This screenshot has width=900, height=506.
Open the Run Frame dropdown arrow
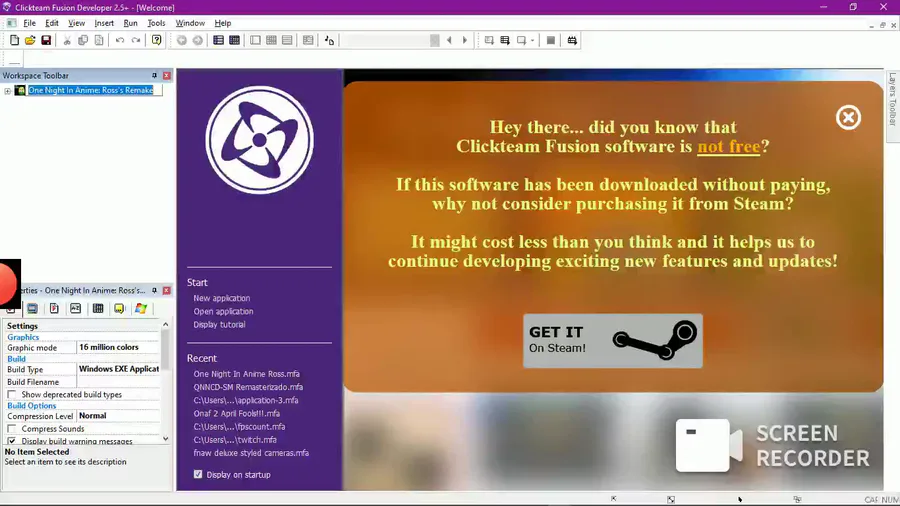[x=532, y=40]
